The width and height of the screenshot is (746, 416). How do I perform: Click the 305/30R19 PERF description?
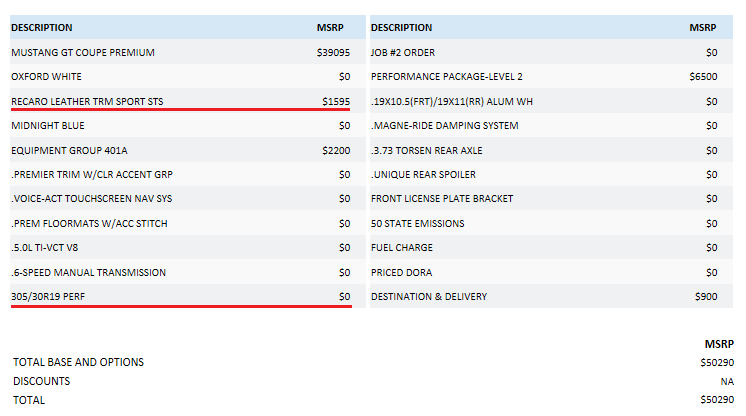pyautogui.click(x=48, y=297)
